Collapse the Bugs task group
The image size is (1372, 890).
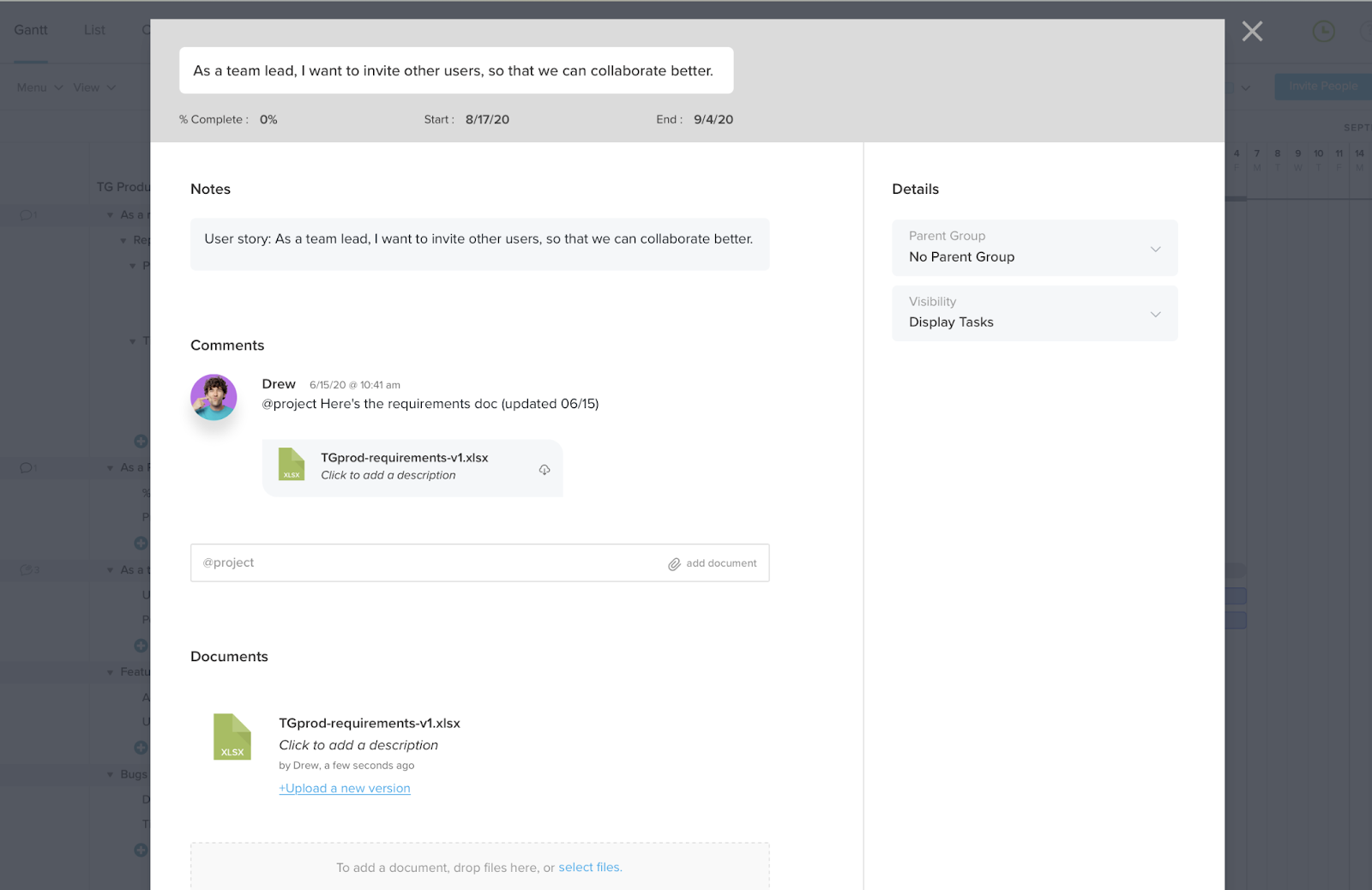[109, 774]
